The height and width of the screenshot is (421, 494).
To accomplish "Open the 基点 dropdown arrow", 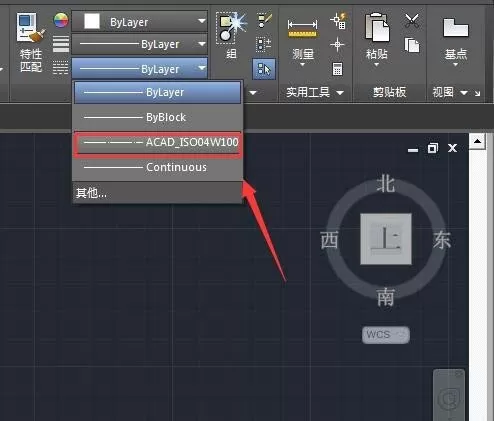I will pos(456,65).
